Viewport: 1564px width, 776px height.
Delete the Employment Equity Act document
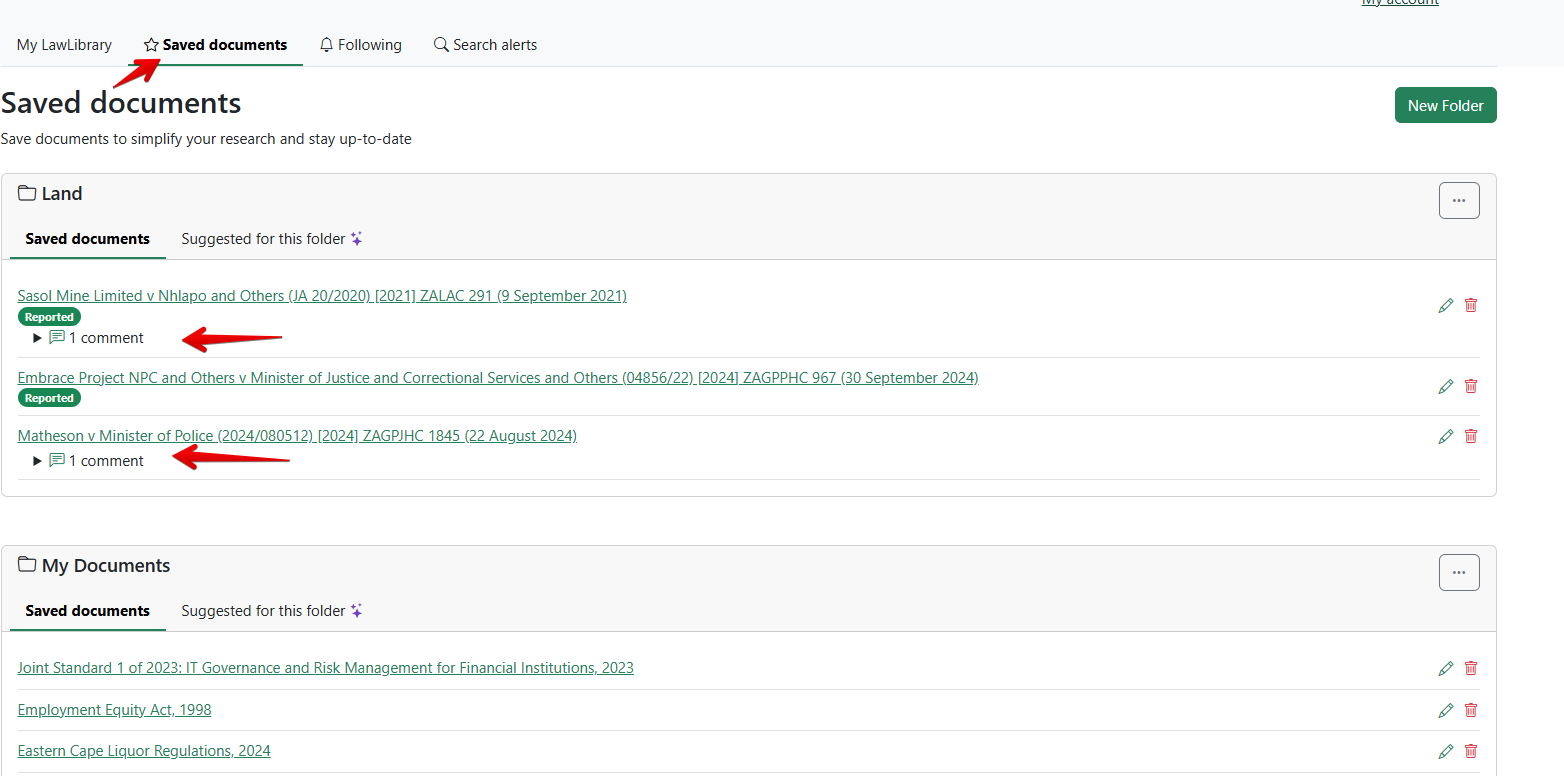[x=1470, y=710]
